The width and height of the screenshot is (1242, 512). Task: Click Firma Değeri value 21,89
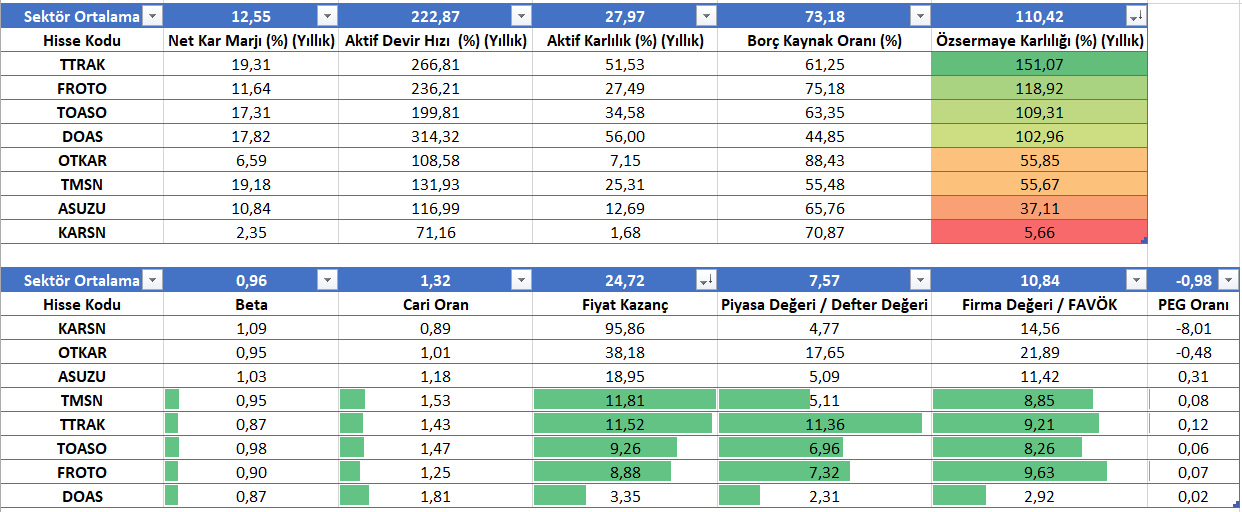click(x=1039, y=352)
